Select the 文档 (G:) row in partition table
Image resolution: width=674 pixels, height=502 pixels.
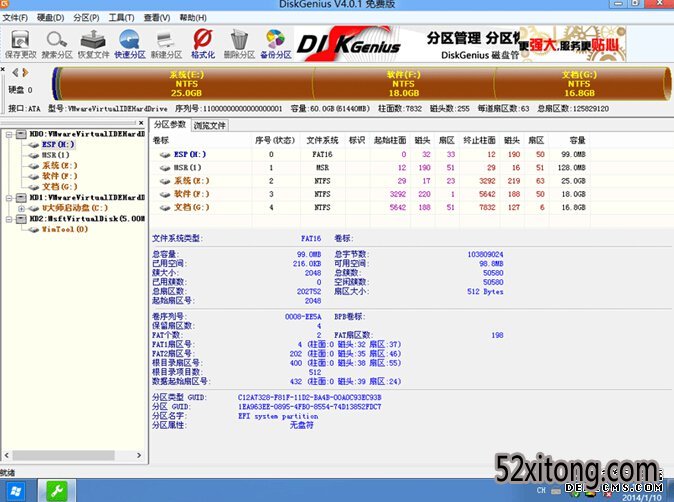click(x=372, y=208)
